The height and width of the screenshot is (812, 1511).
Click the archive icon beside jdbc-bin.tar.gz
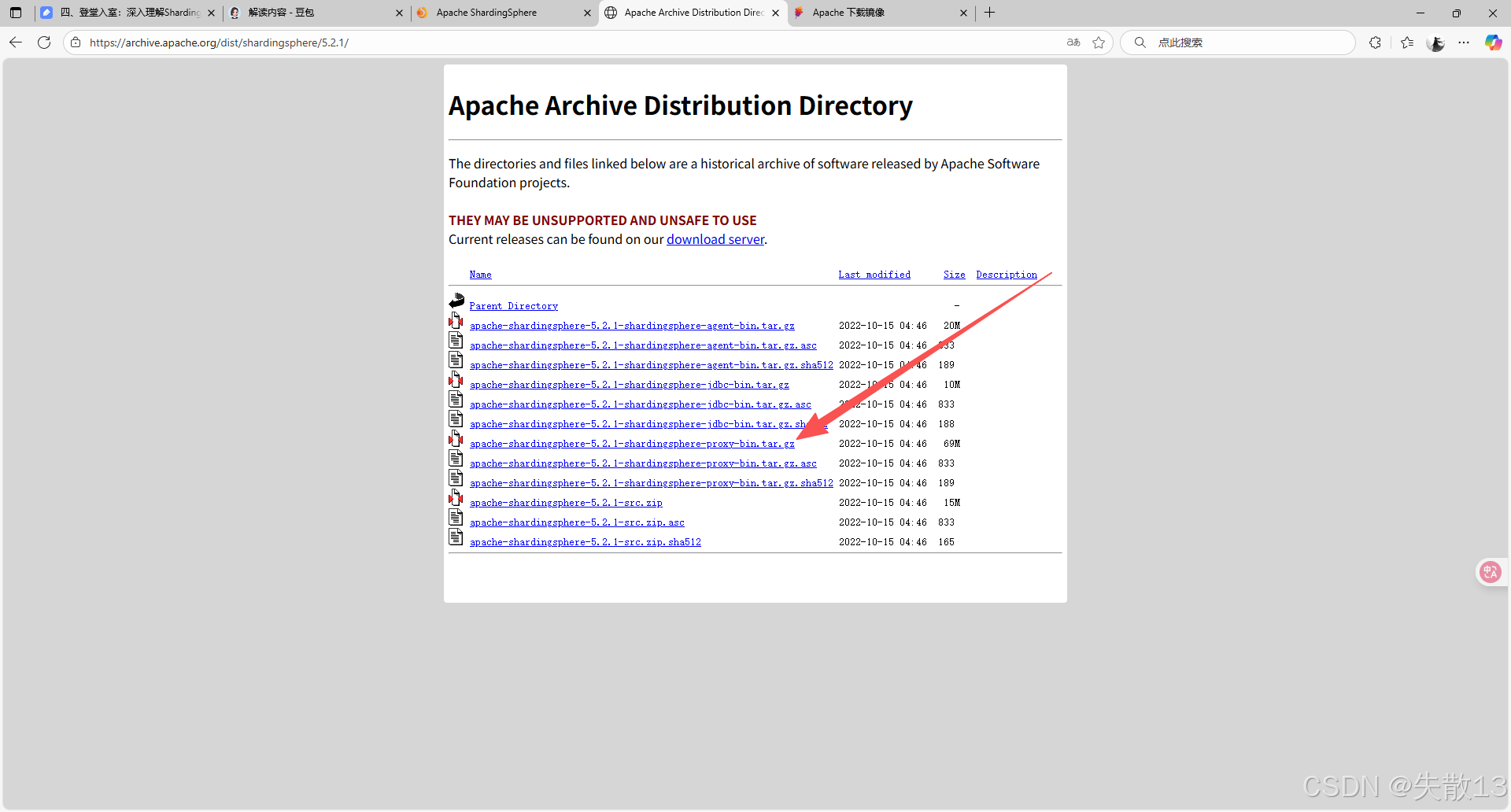[x=456, y=379]
